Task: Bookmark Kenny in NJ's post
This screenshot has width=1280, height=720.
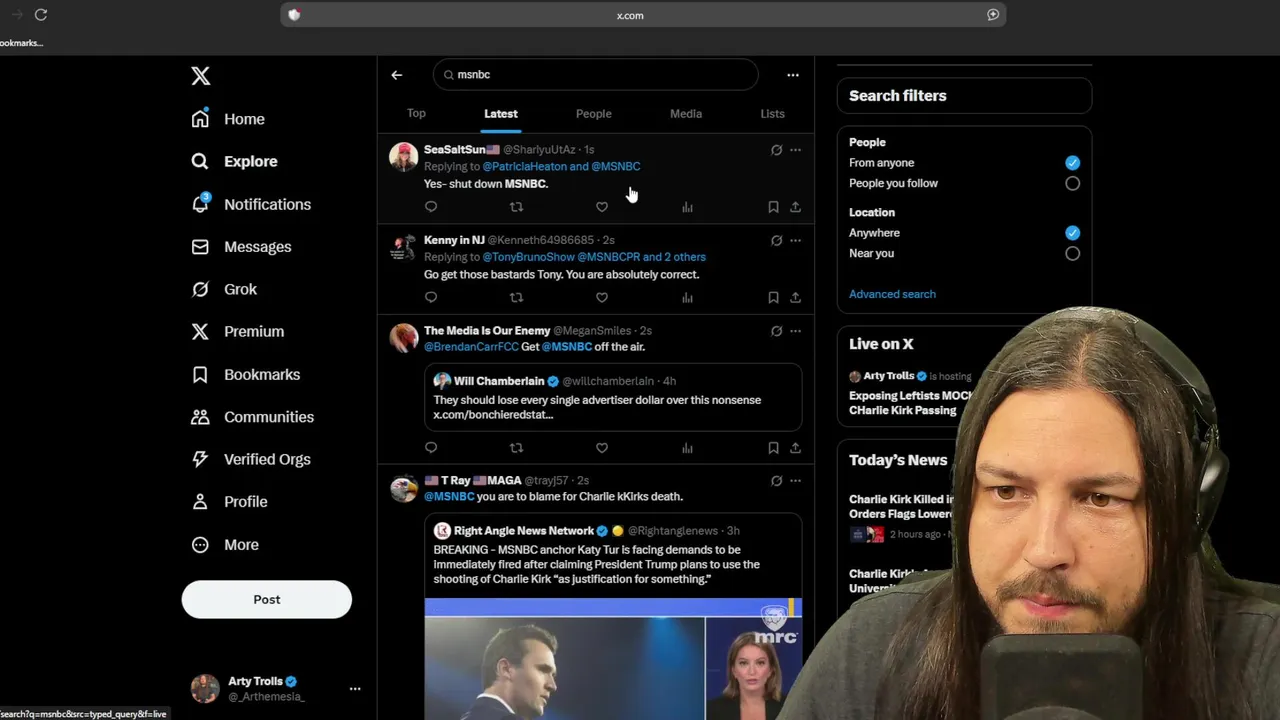Action: 773,297
